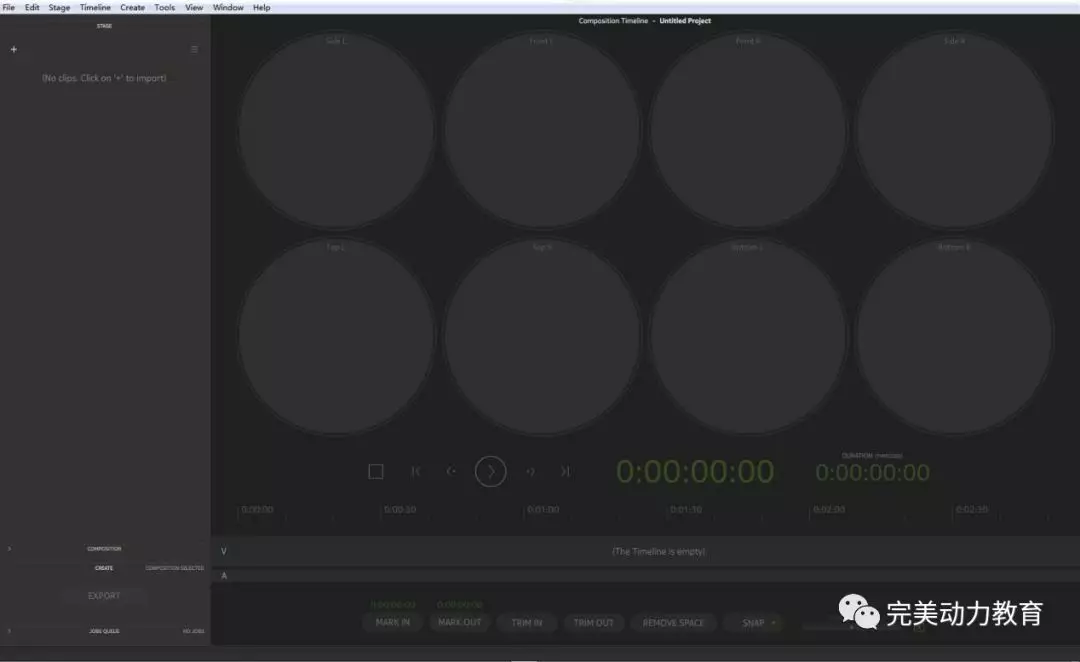Image resolution: width=1080 pixels, height=662 pixels.
Task: Click the 0:01:00 mark on the ruler
Action: coord(543,510)
